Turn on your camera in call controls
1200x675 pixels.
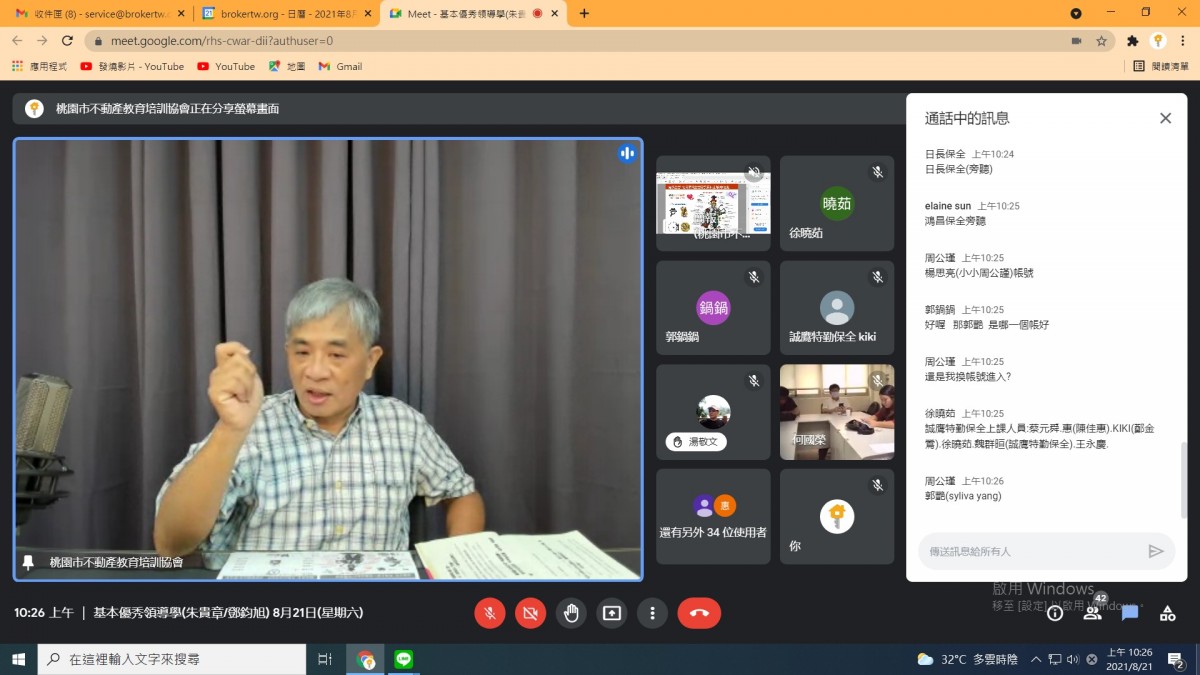[x=530, y=613]
